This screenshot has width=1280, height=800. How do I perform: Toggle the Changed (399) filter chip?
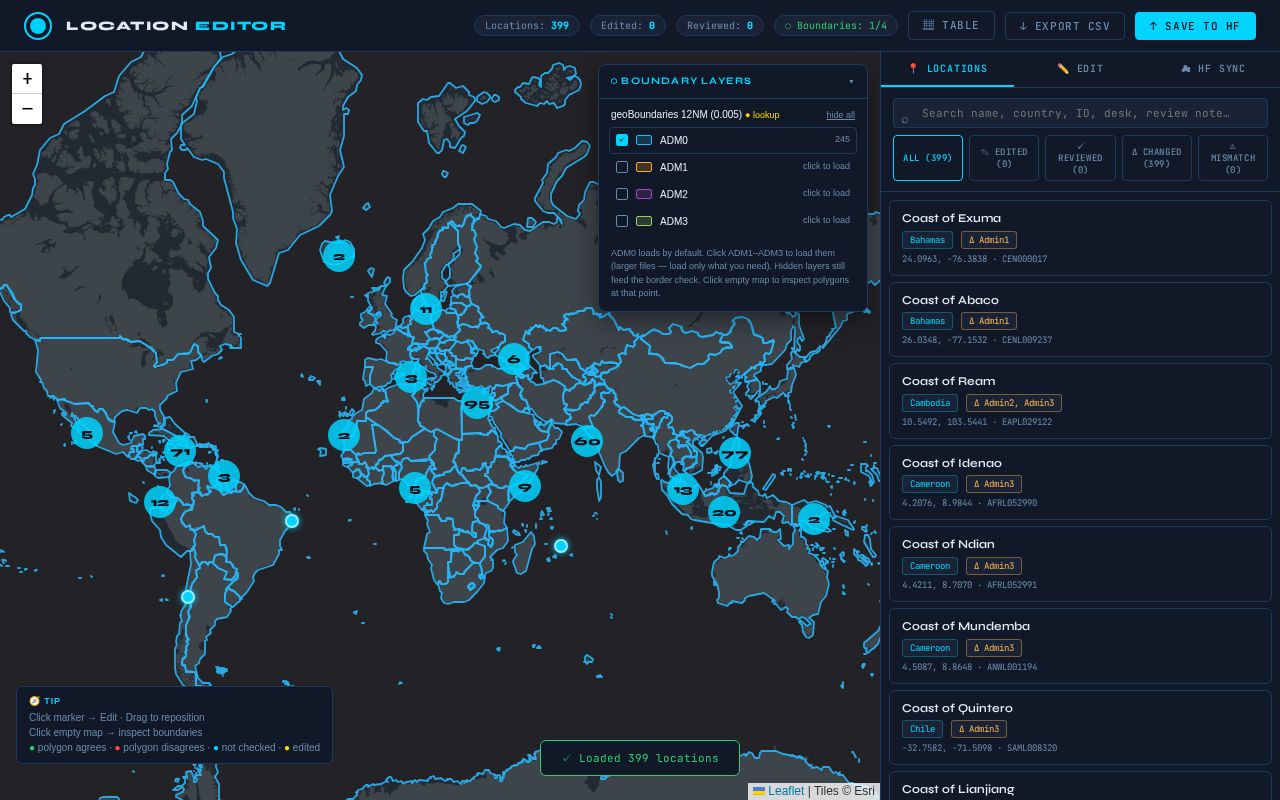click(x=1157, y=158)
